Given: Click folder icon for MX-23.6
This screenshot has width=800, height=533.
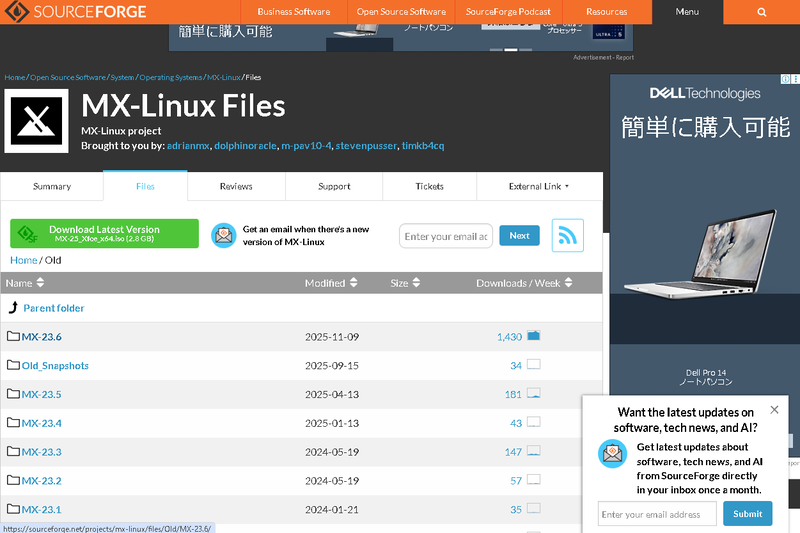Looking at the screenshot, I should click(13, 336).
